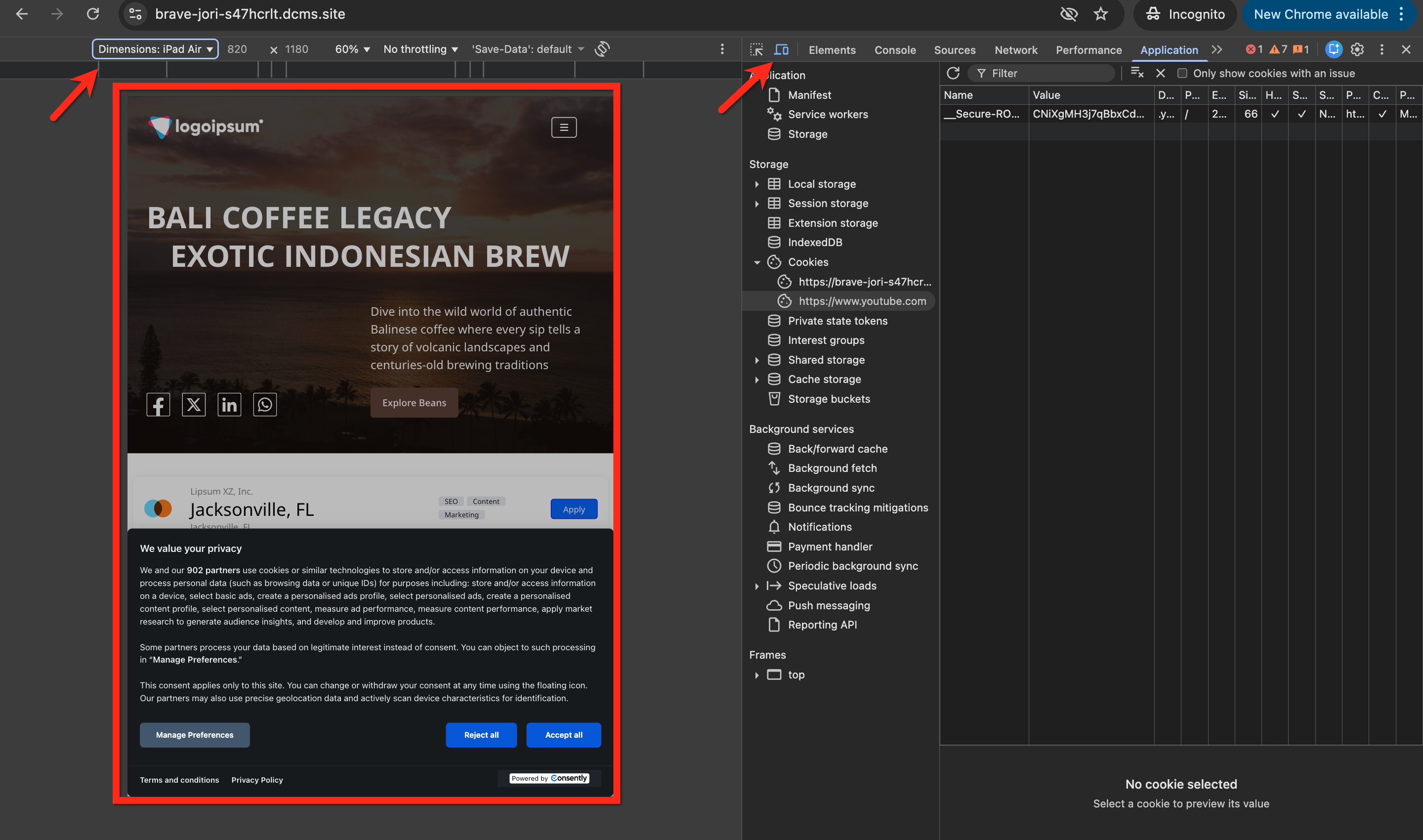Bookmark page with the star icon
1423x840 pixels.
tap(1100, 14)
